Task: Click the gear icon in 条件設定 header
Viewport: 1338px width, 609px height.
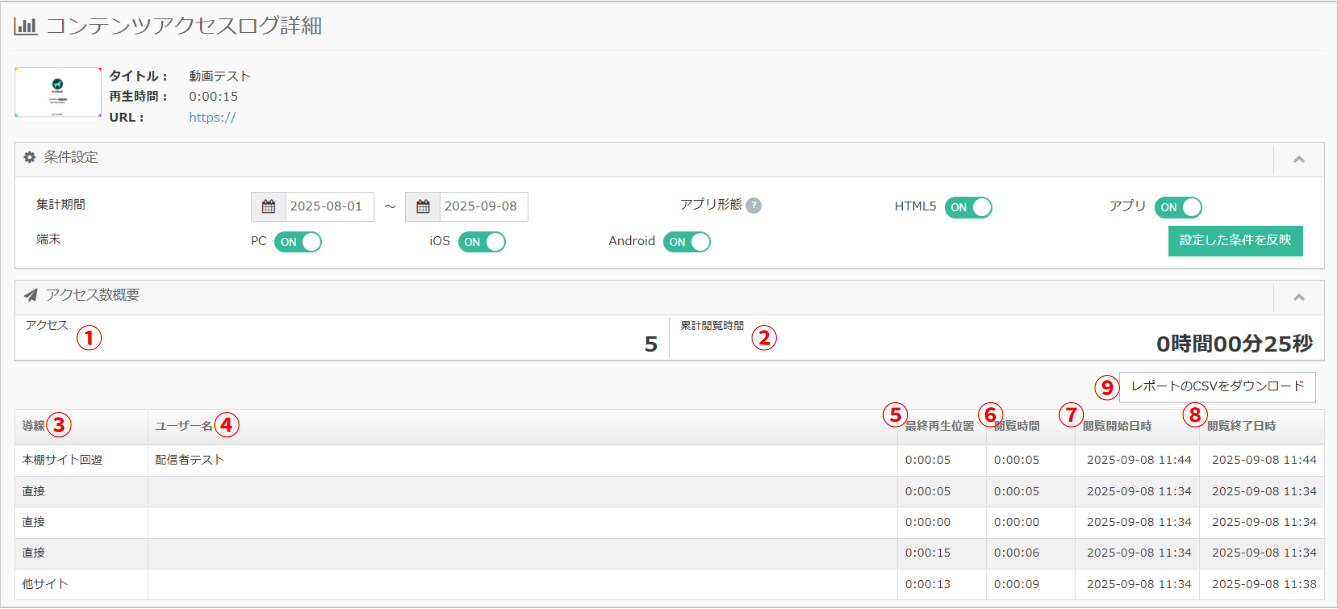Action: pos(30,158)
